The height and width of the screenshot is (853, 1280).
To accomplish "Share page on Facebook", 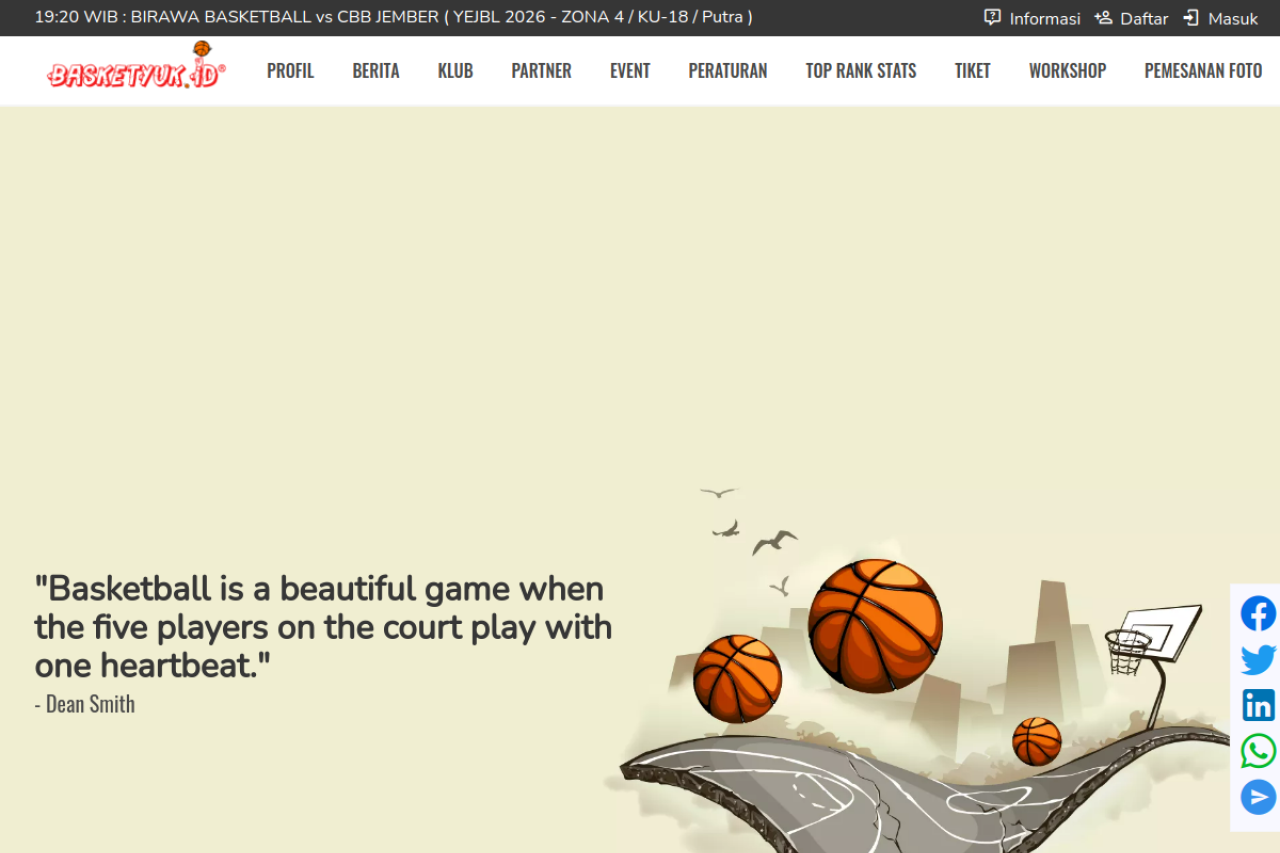I will (1258, 613).
